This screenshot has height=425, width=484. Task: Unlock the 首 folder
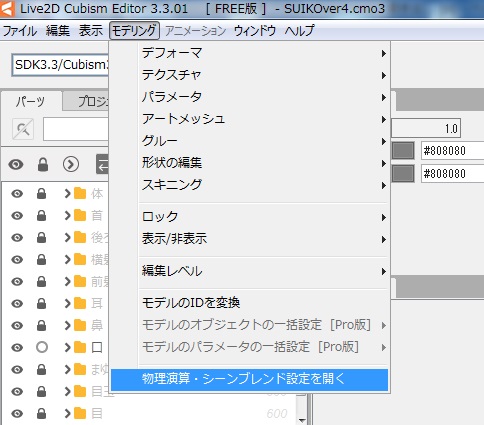(42, 216)
